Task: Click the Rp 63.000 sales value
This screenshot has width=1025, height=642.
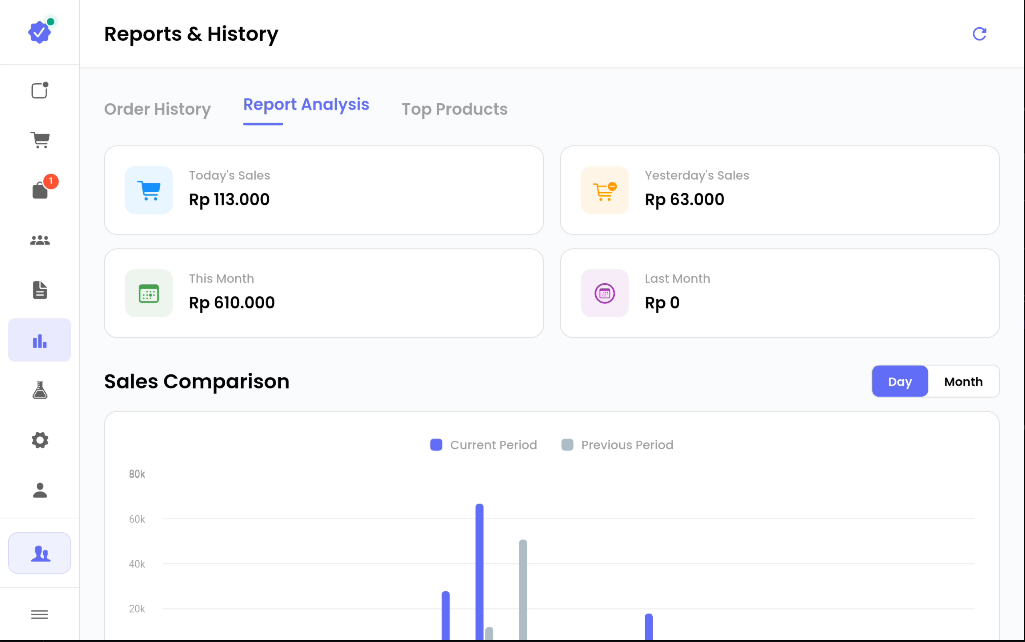Action: pos(684,199)
